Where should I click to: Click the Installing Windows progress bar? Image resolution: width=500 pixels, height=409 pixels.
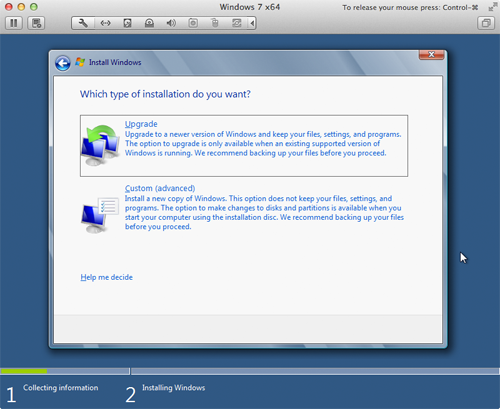pos(315,371)
